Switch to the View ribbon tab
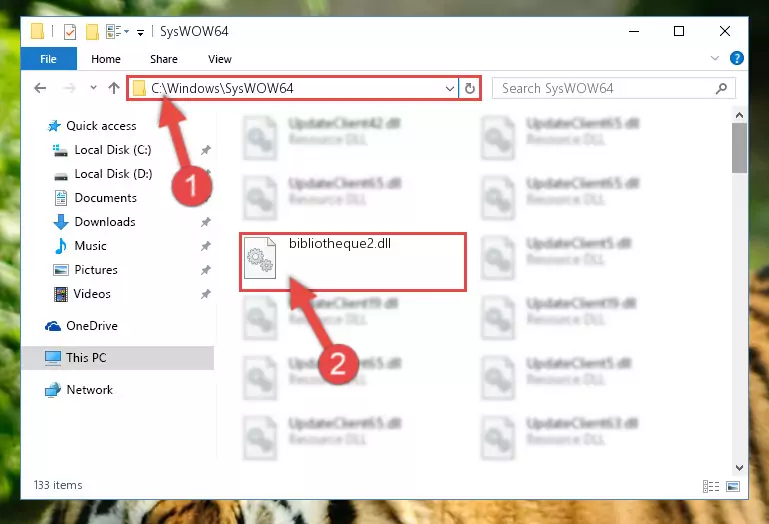Screen dimensions: 769x524 click(220, 59)
